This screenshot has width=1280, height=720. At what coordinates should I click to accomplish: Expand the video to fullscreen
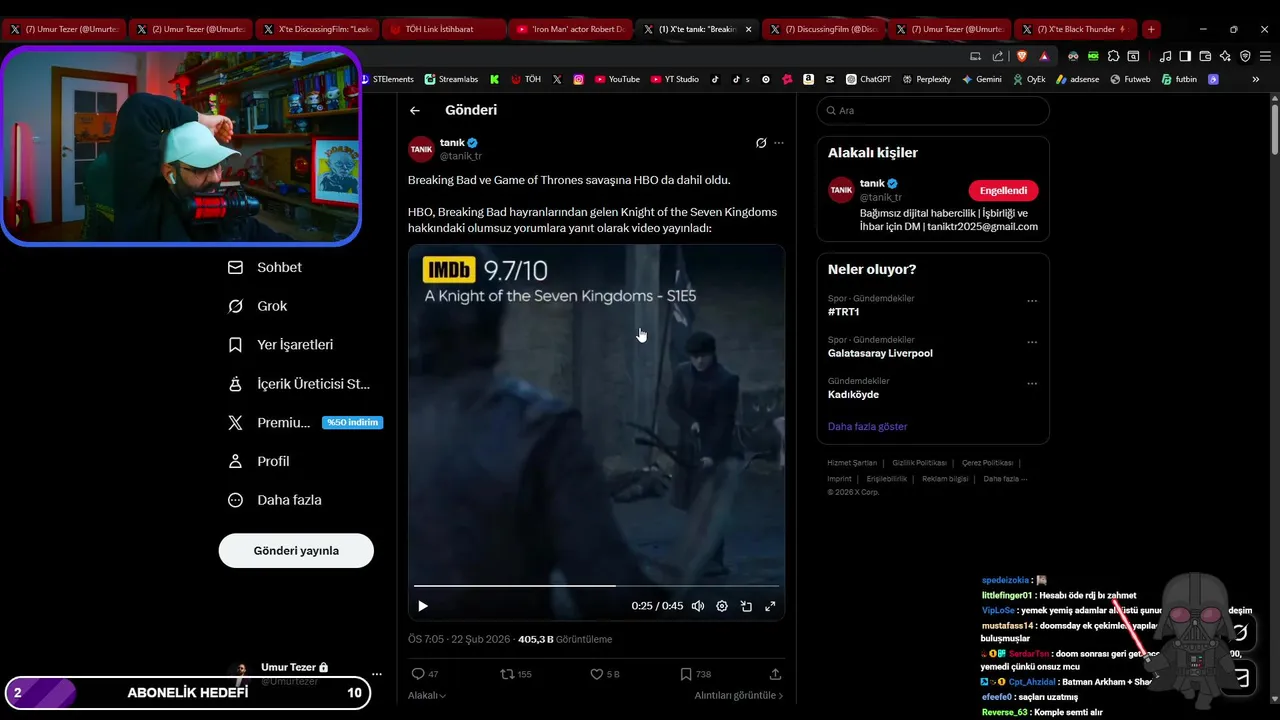click(x=770, y=606)
